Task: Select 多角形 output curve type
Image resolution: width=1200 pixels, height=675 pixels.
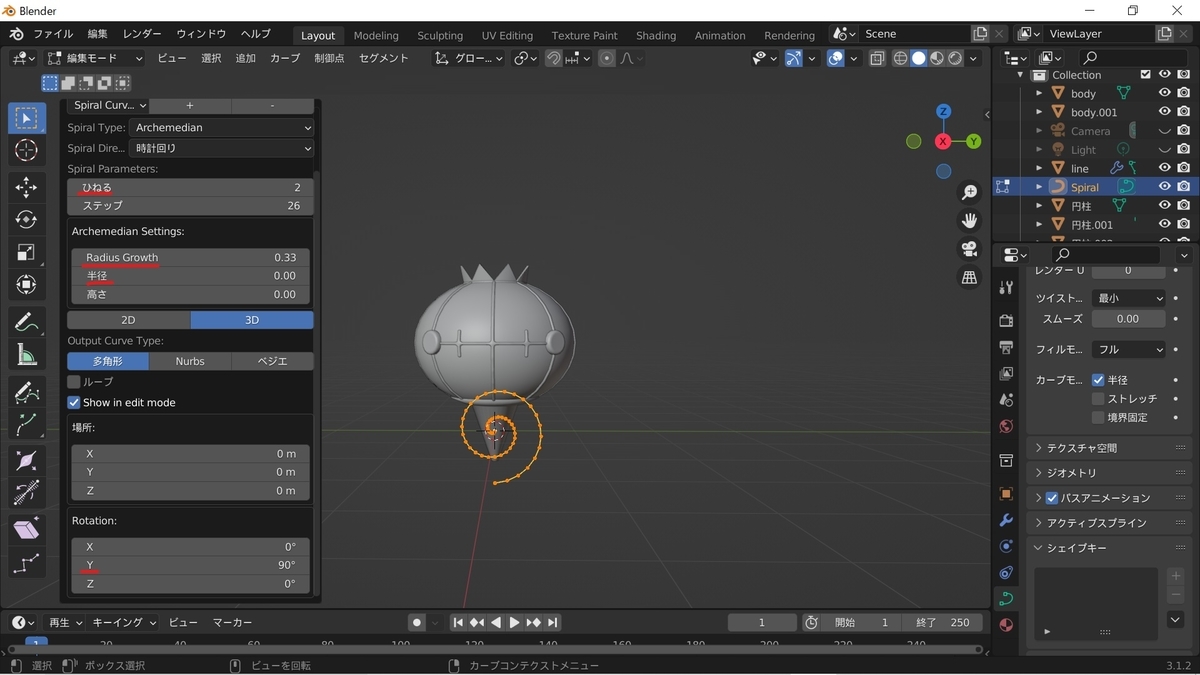Action: (x=108, y=361)
